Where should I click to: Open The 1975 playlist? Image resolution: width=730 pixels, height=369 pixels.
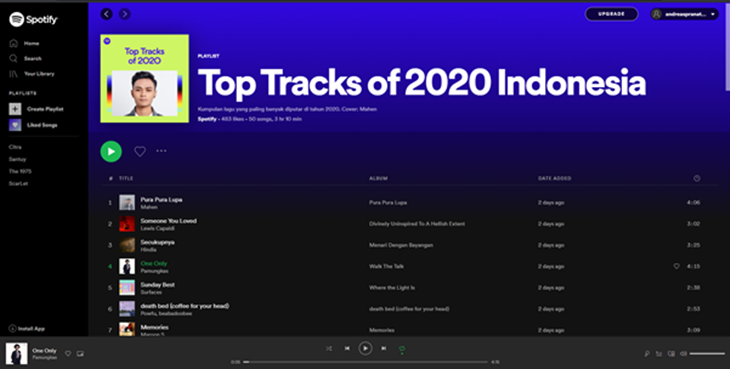point(20,171)
